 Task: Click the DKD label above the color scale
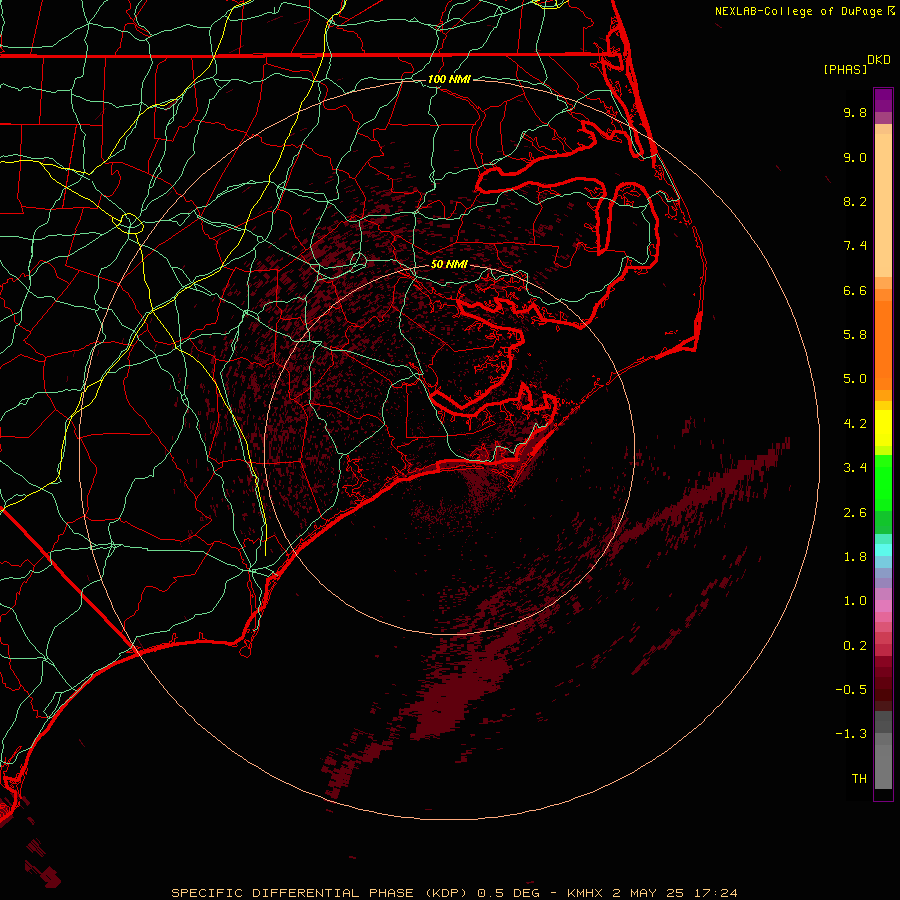tap(878, 60)
